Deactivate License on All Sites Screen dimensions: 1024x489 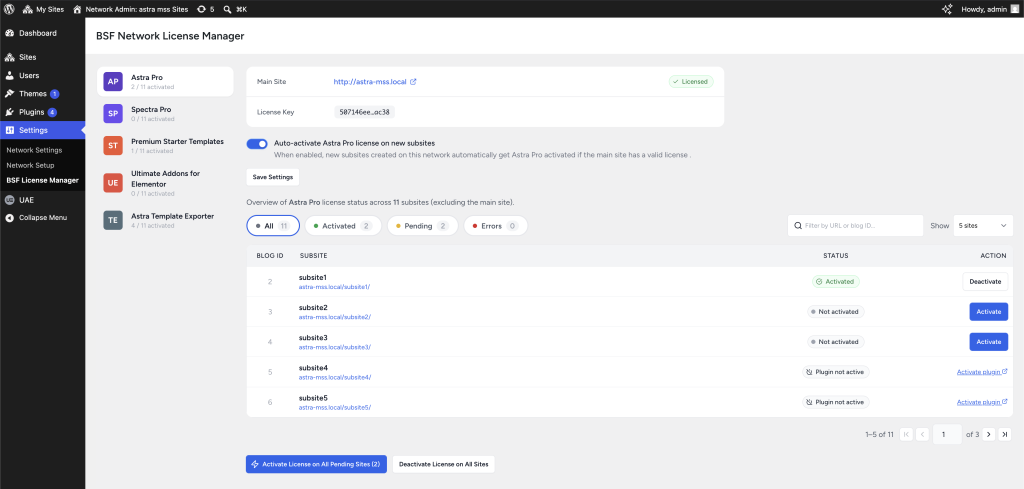pyautogui.click(x=444, y=464)
